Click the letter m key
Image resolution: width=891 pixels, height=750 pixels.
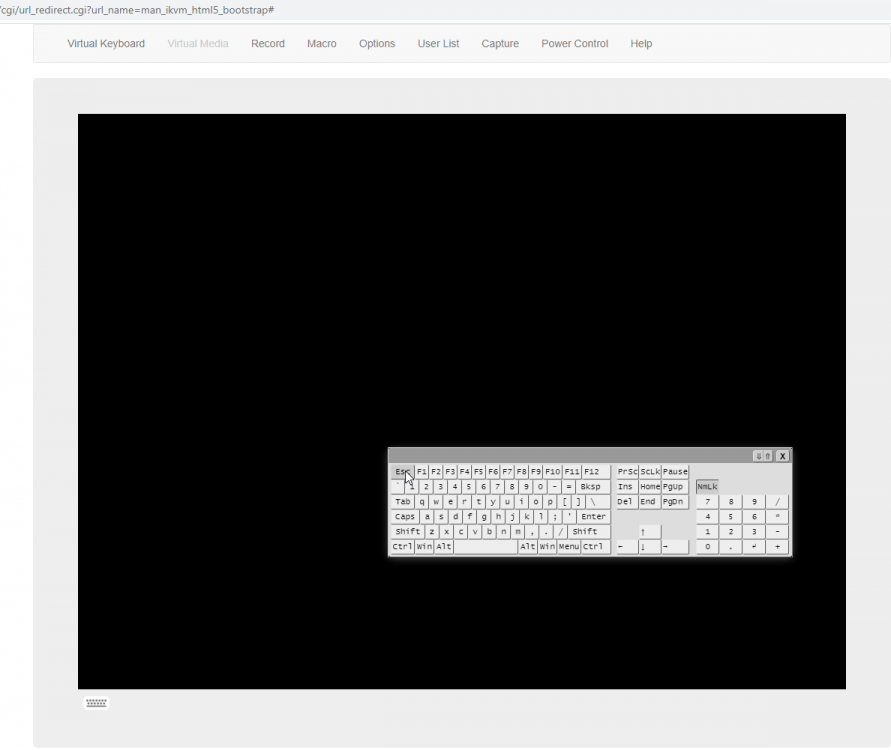point(518,532)
